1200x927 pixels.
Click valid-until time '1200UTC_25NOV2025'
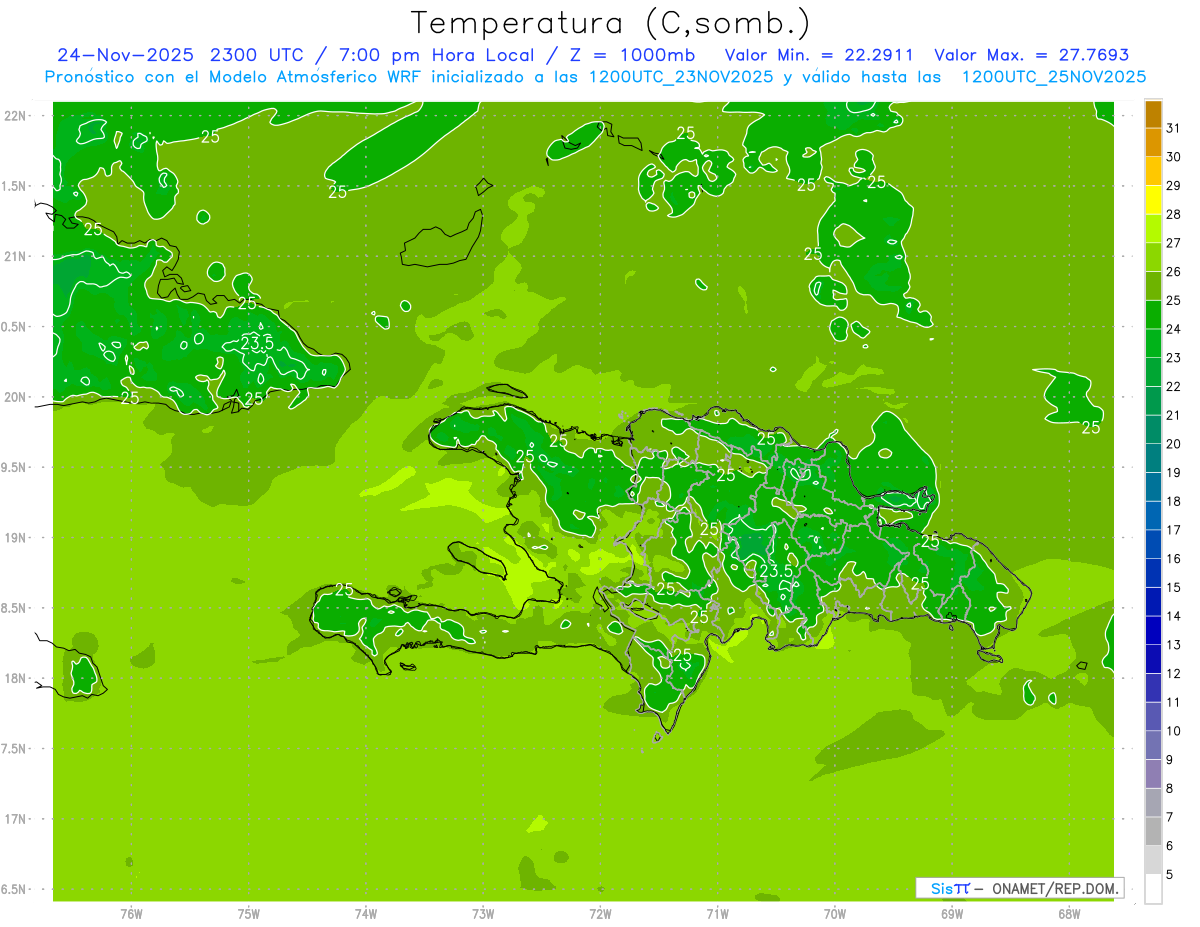[1053, 77]
